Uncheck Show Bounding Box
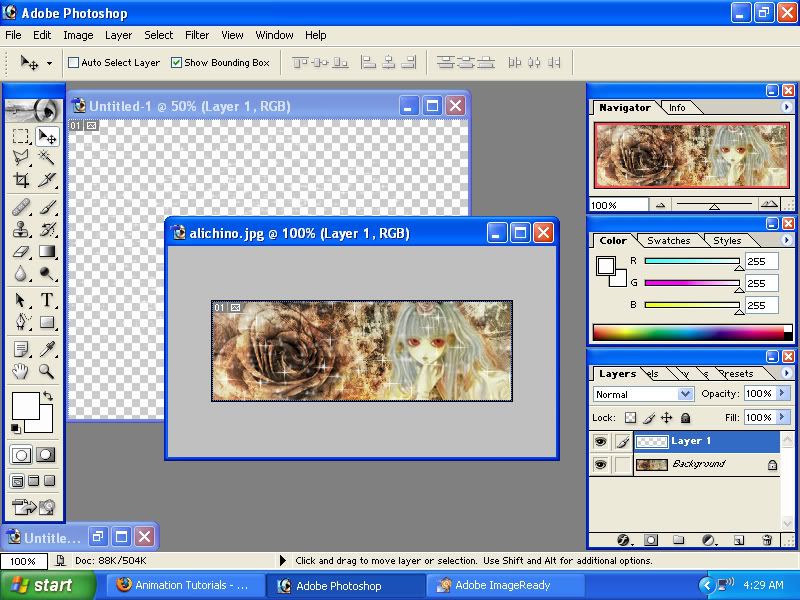800x600 pixels. point(177,63)
